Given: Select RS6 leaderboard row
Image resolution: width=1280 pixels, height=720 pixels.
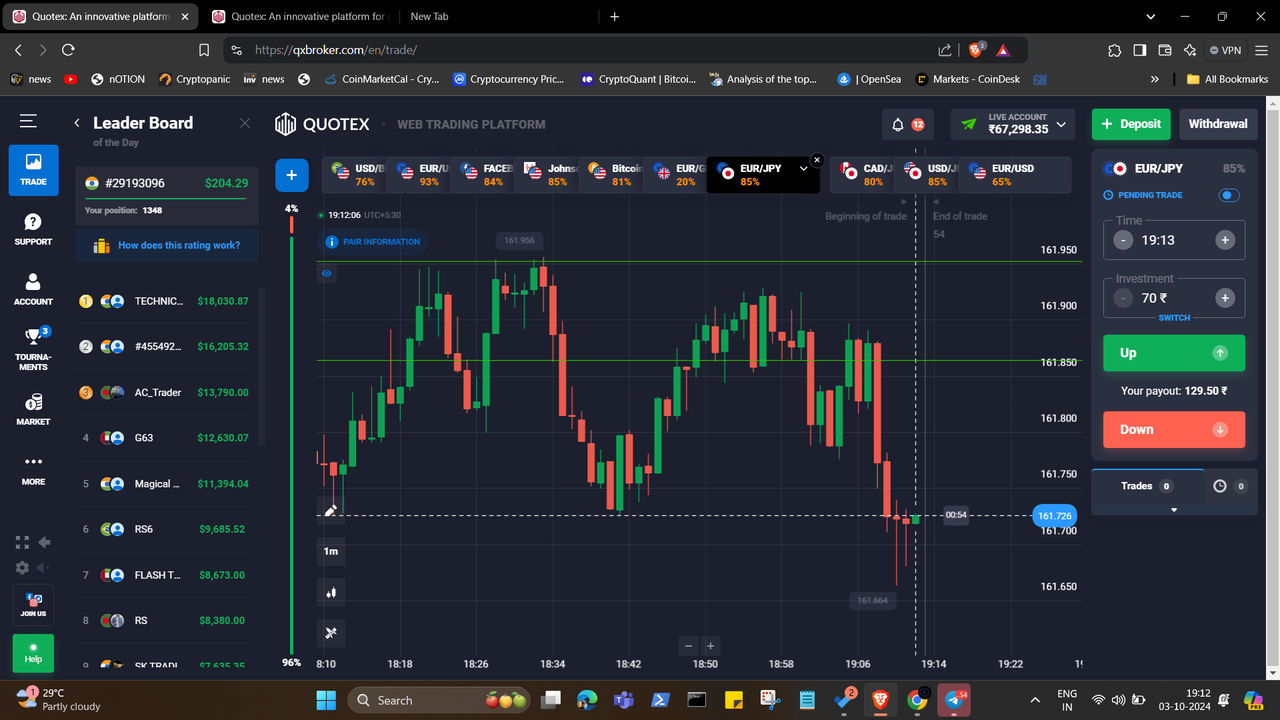Looking at the screenshot, I should coord(166,529).
